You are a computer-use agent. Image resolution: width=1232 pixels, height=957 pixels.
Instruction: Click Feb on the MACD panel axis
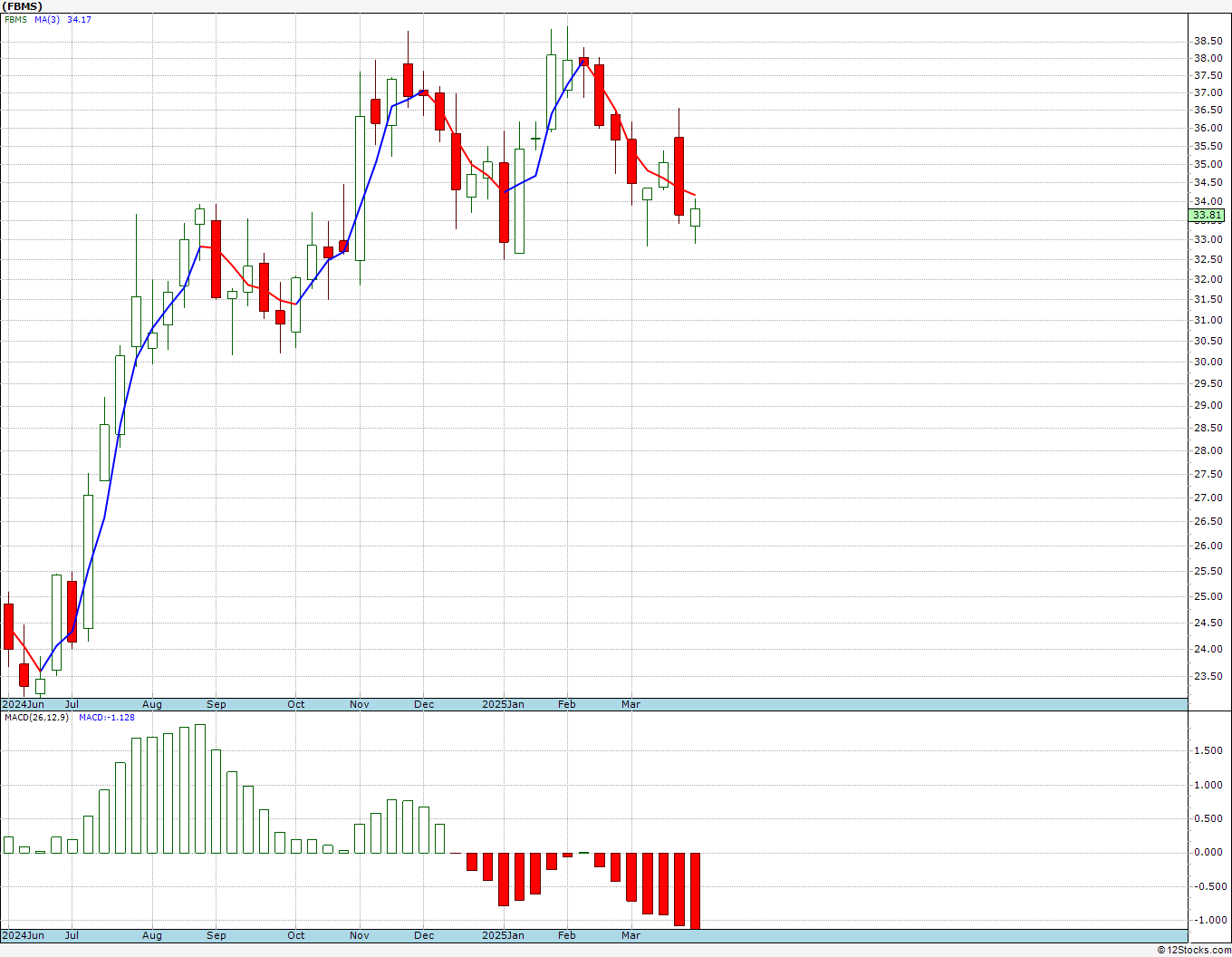coord(567,935)
